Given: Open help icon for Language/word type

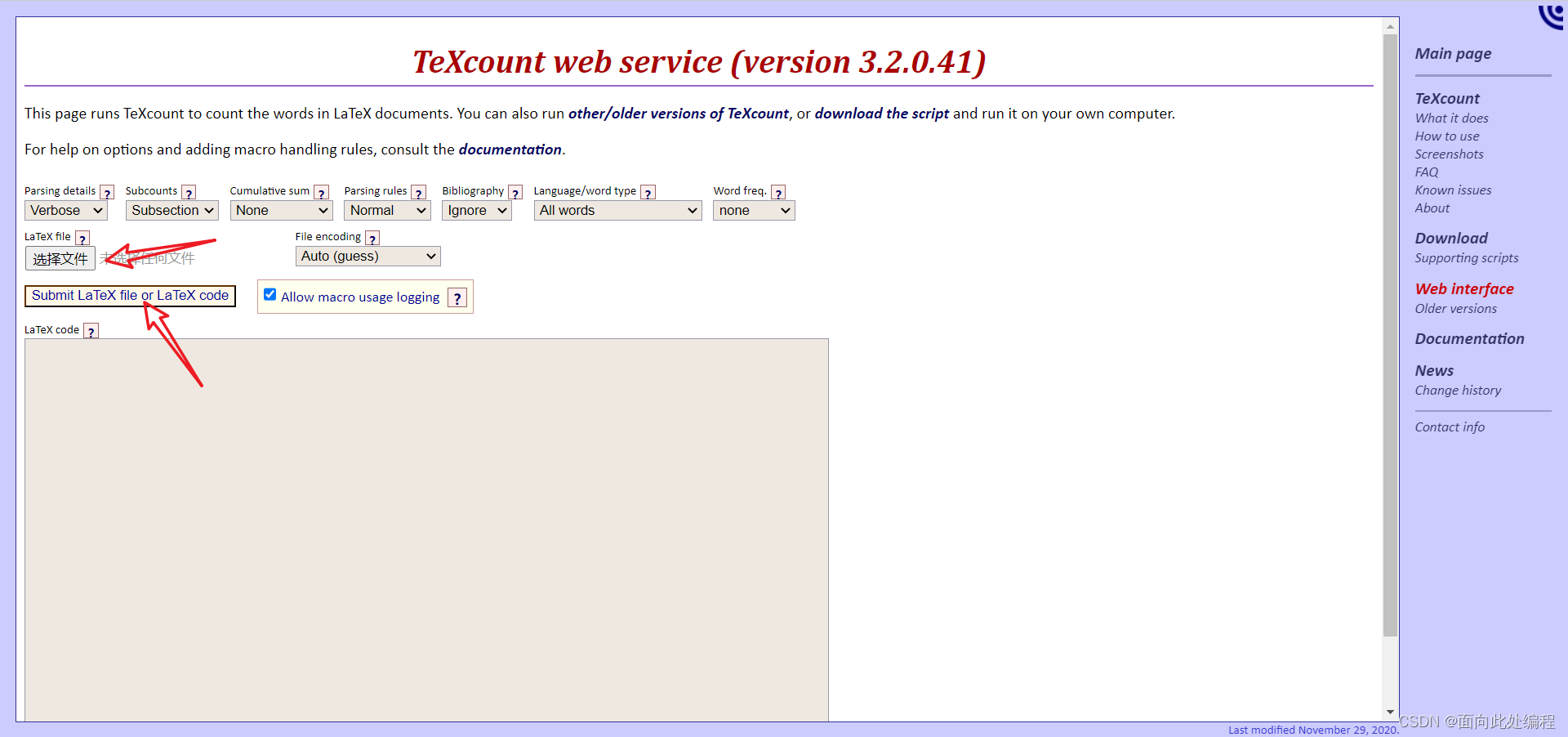Looking at the screenshot, I should [x=648, y=193].
